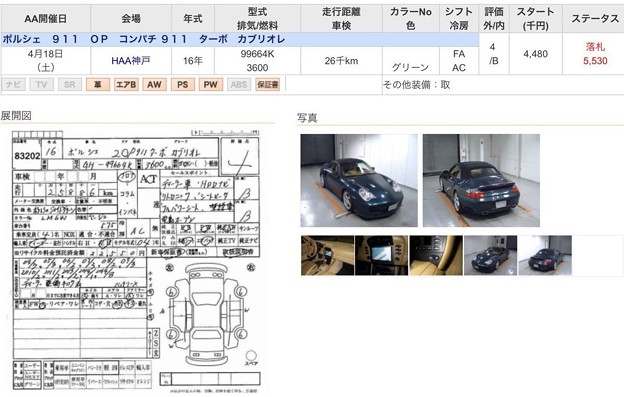Select the 4月18日 auction date cell
Image resolution: width=624 pixels, height=397 pixels.
tap(45, 60)
